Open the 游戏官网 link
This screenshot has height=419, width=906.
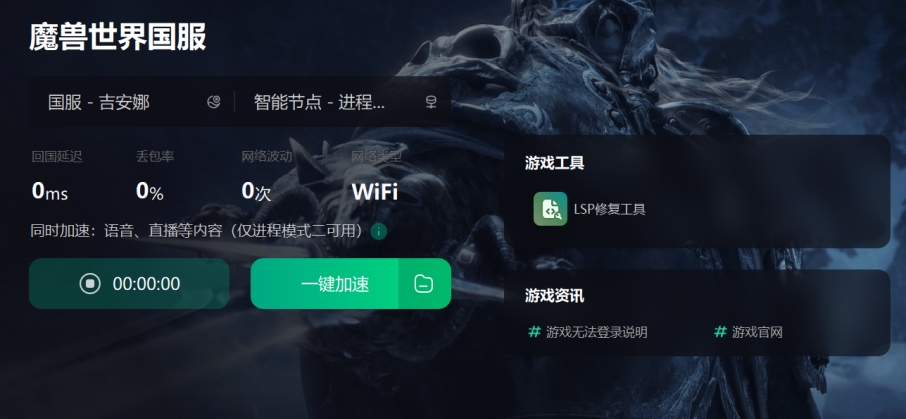757,332
